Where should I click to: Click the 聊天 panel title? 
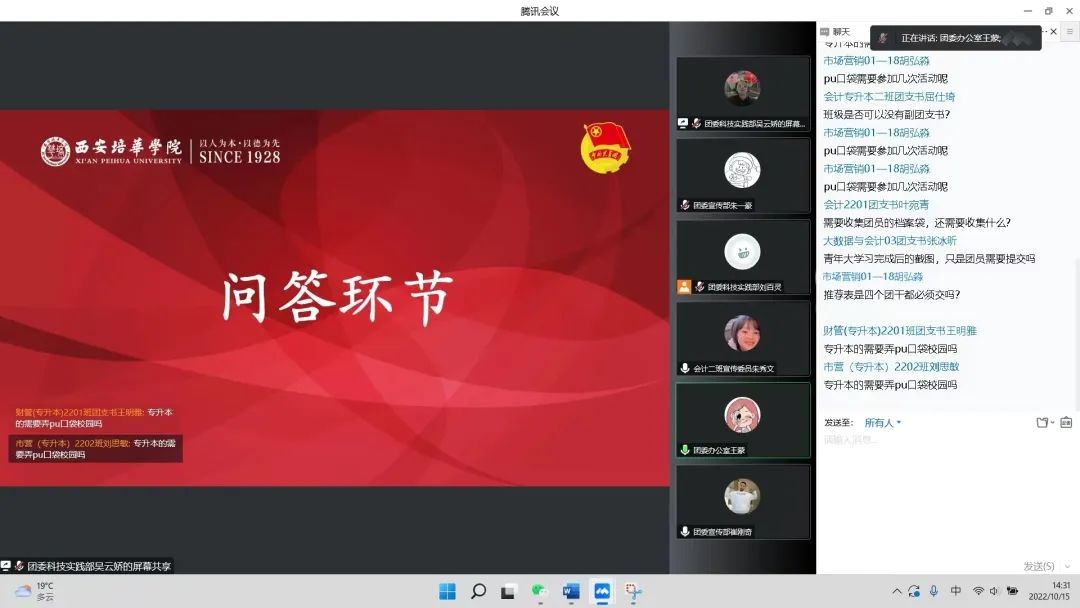point(841,32)
